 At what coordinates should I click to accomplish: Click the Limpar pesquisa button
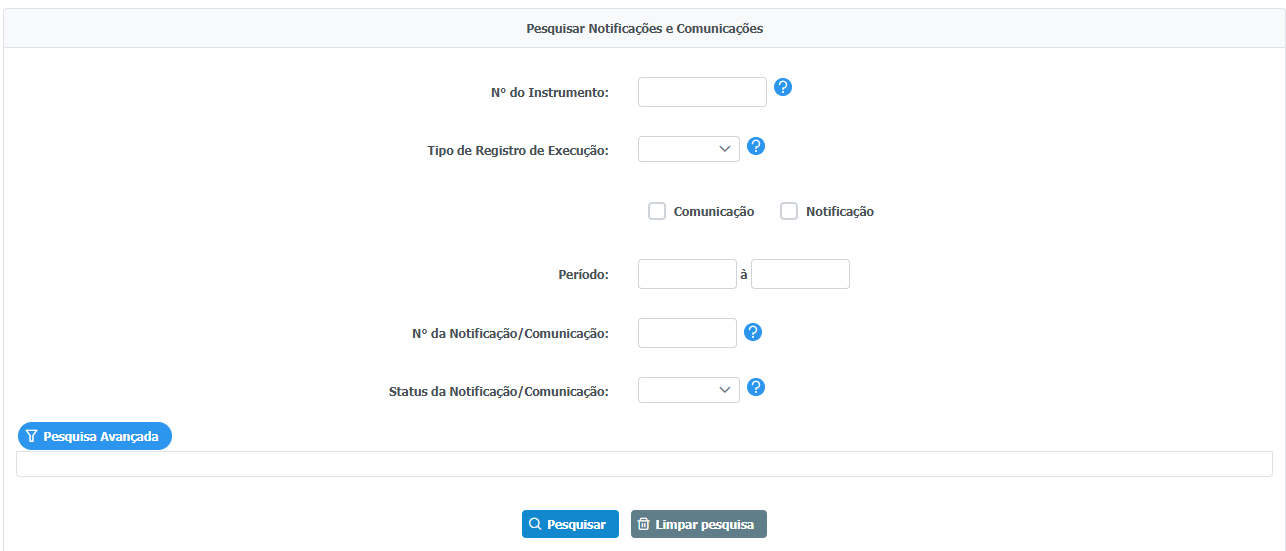(698, 524)
